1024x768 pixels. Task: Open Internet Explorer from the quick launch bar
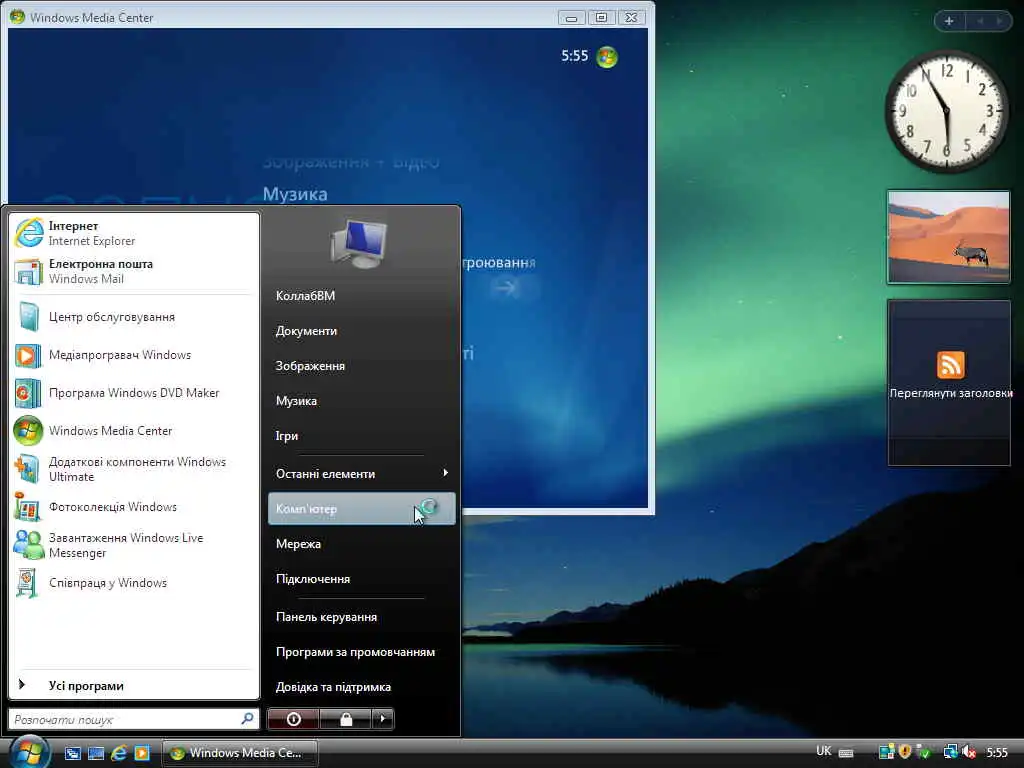(x=119, y=753)
